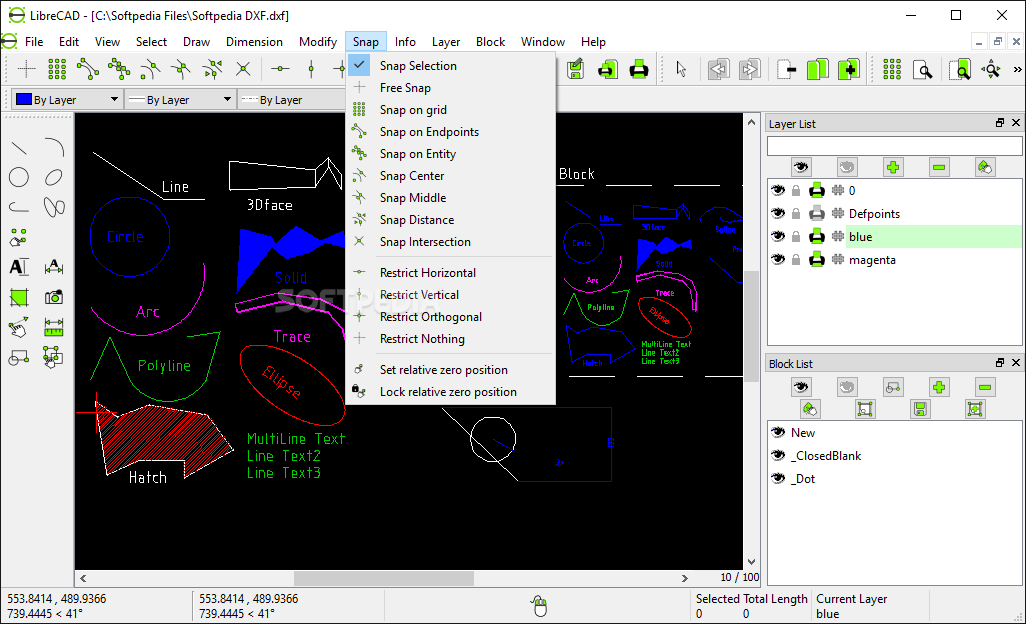Image resolution: width=1026 pixels, height=624 pixels.
Task: Open the Dimension menu
Action: [254, 41]
